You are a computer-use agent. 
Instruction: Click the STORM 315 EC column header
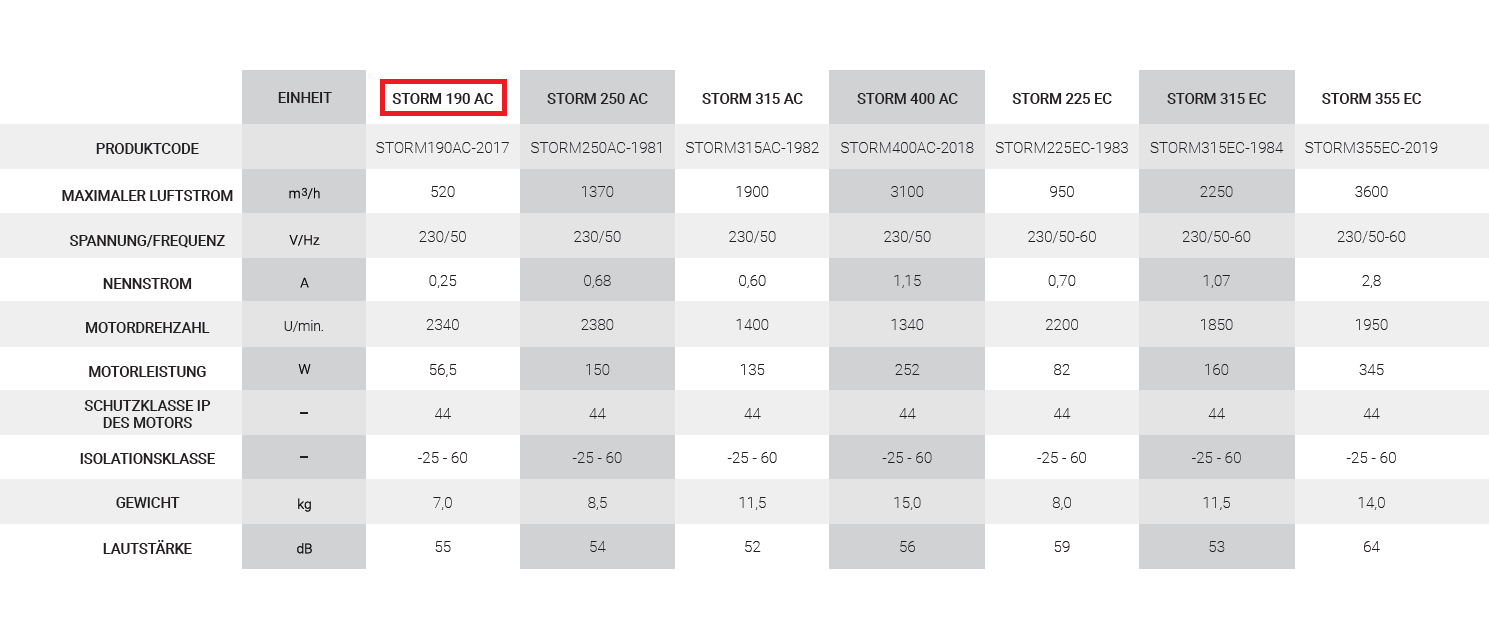pos(1216,98)
